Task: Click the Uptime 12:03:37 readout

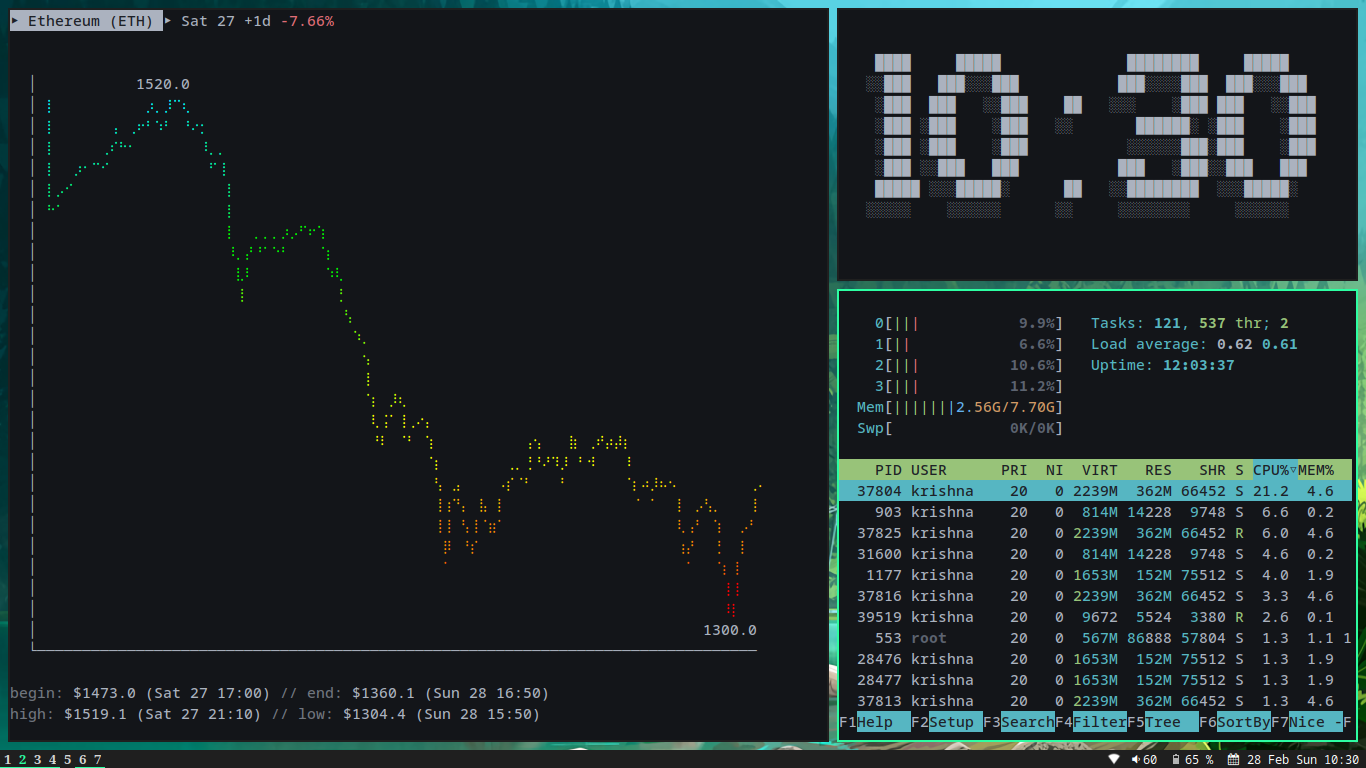Action: pos(1163,365)
